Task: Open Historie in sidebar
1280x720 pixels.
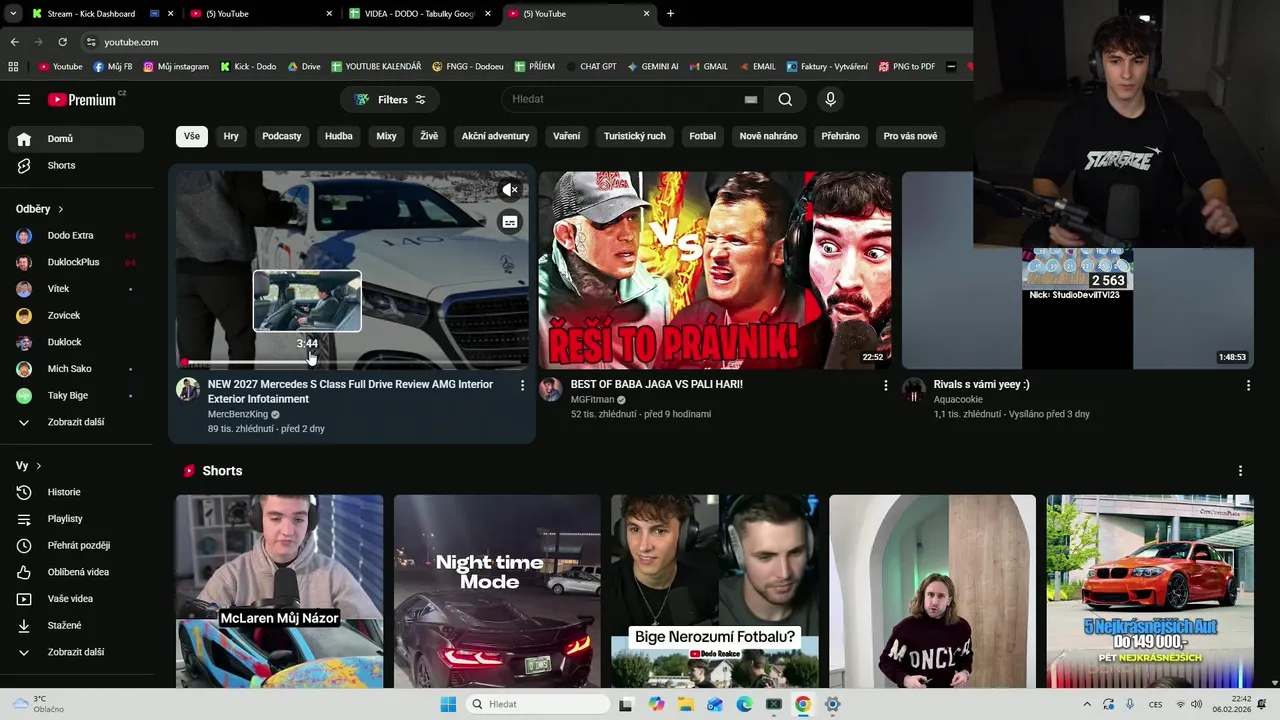Action: click(76, 492)
